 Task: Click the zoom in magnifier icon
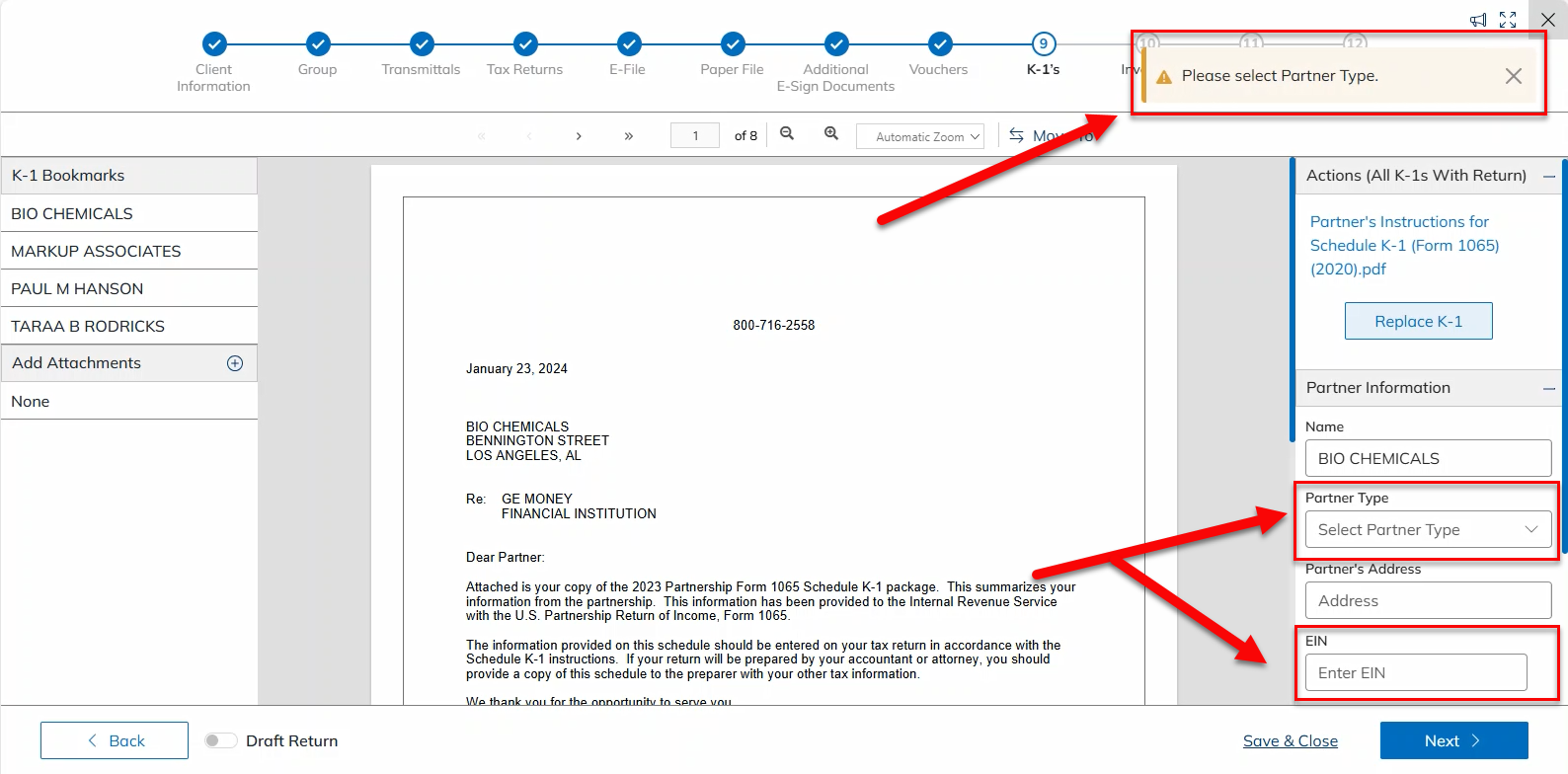(831, 134)
